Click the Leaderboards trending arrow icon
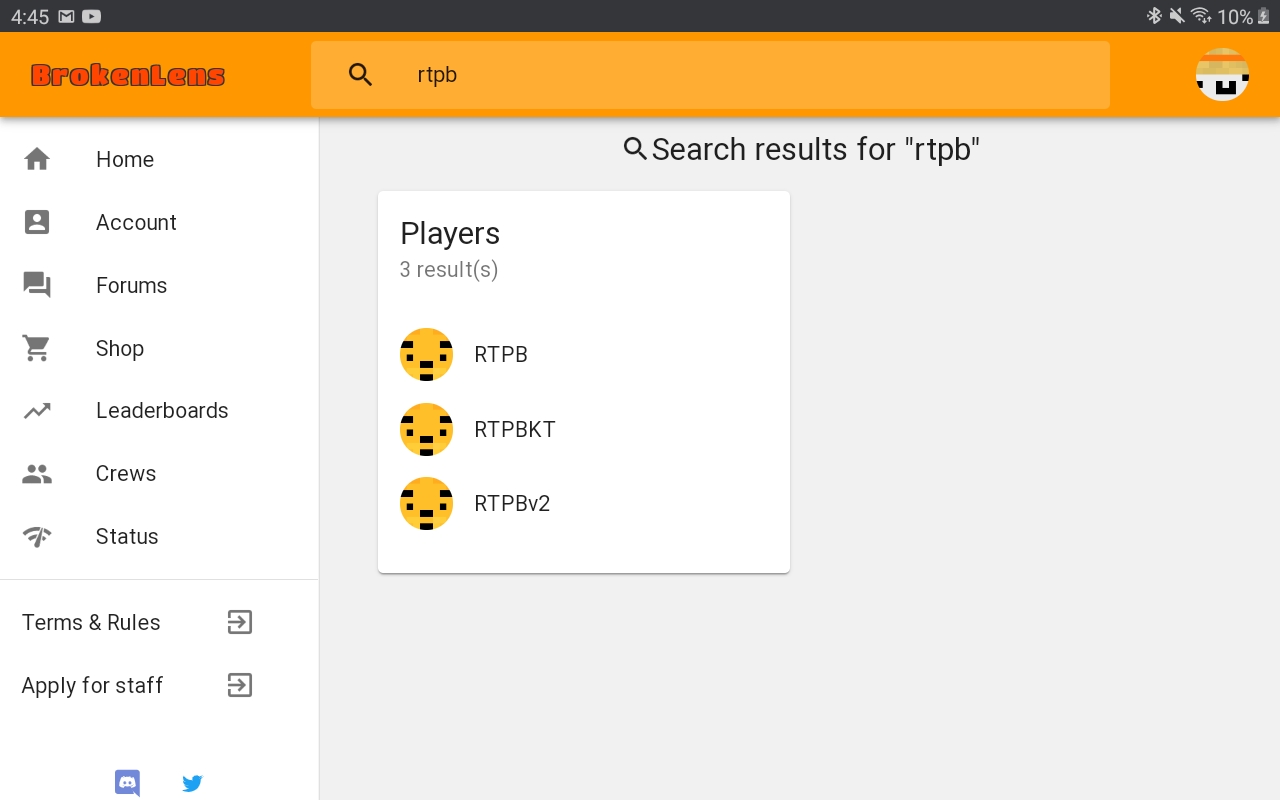This screenshot has height=800, width=1280. (37, 410)
